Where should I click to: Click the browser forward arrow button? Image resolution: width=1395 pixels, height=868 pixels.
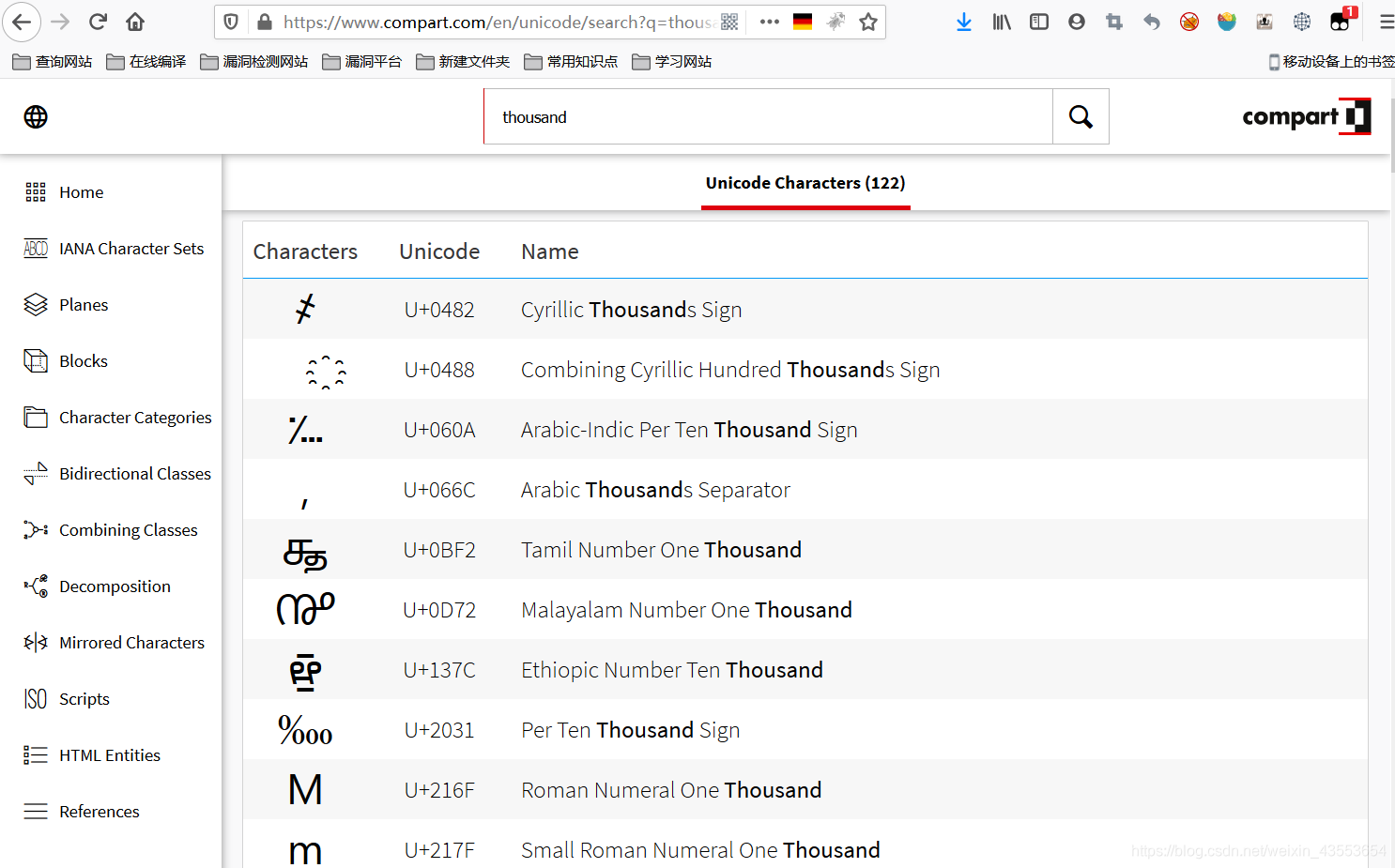(x=60, y=22)
